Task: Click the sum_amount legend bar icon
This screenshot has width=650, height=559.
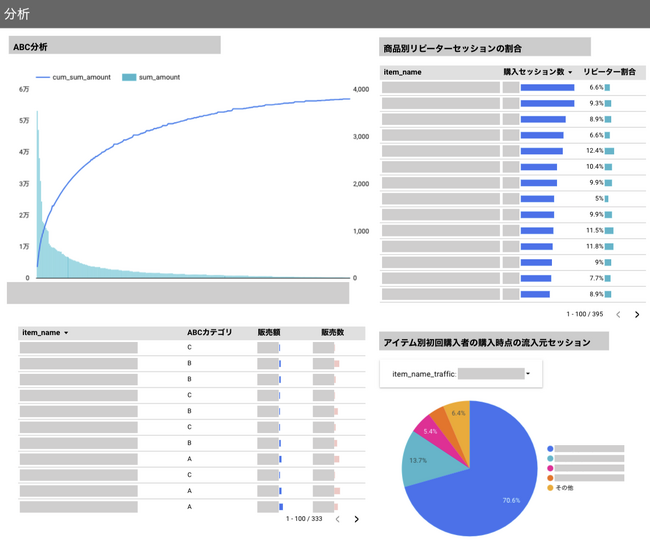Action: 129,77
